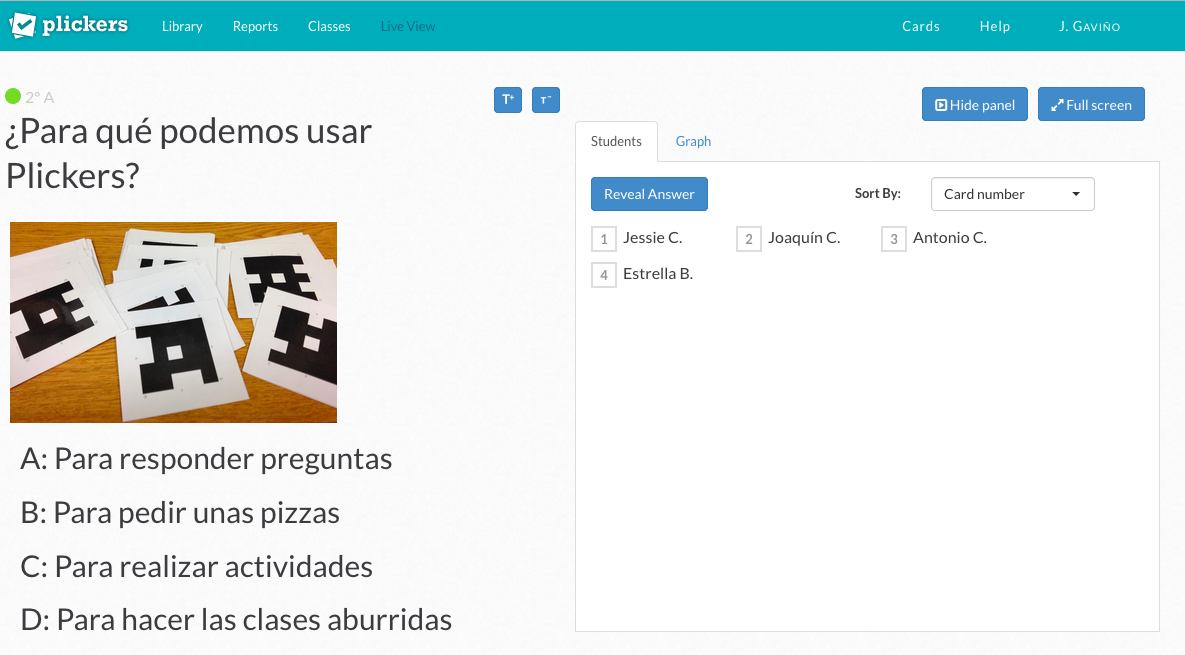
Task: Select Live View in the navigation bar
Action: 408,26
